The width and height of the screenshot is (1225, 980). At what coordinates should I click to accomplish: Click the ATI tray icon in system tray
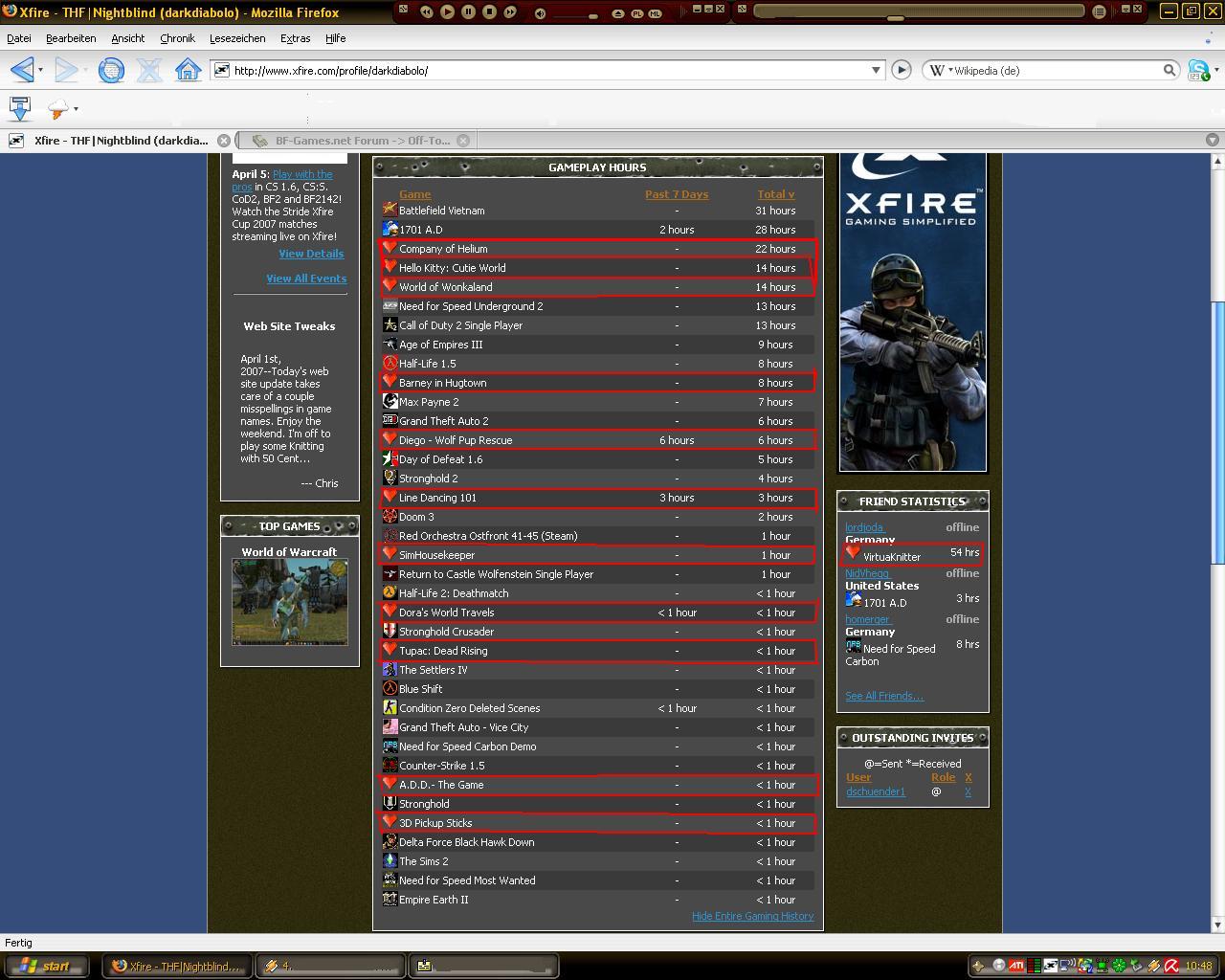tap(1016, 966)
